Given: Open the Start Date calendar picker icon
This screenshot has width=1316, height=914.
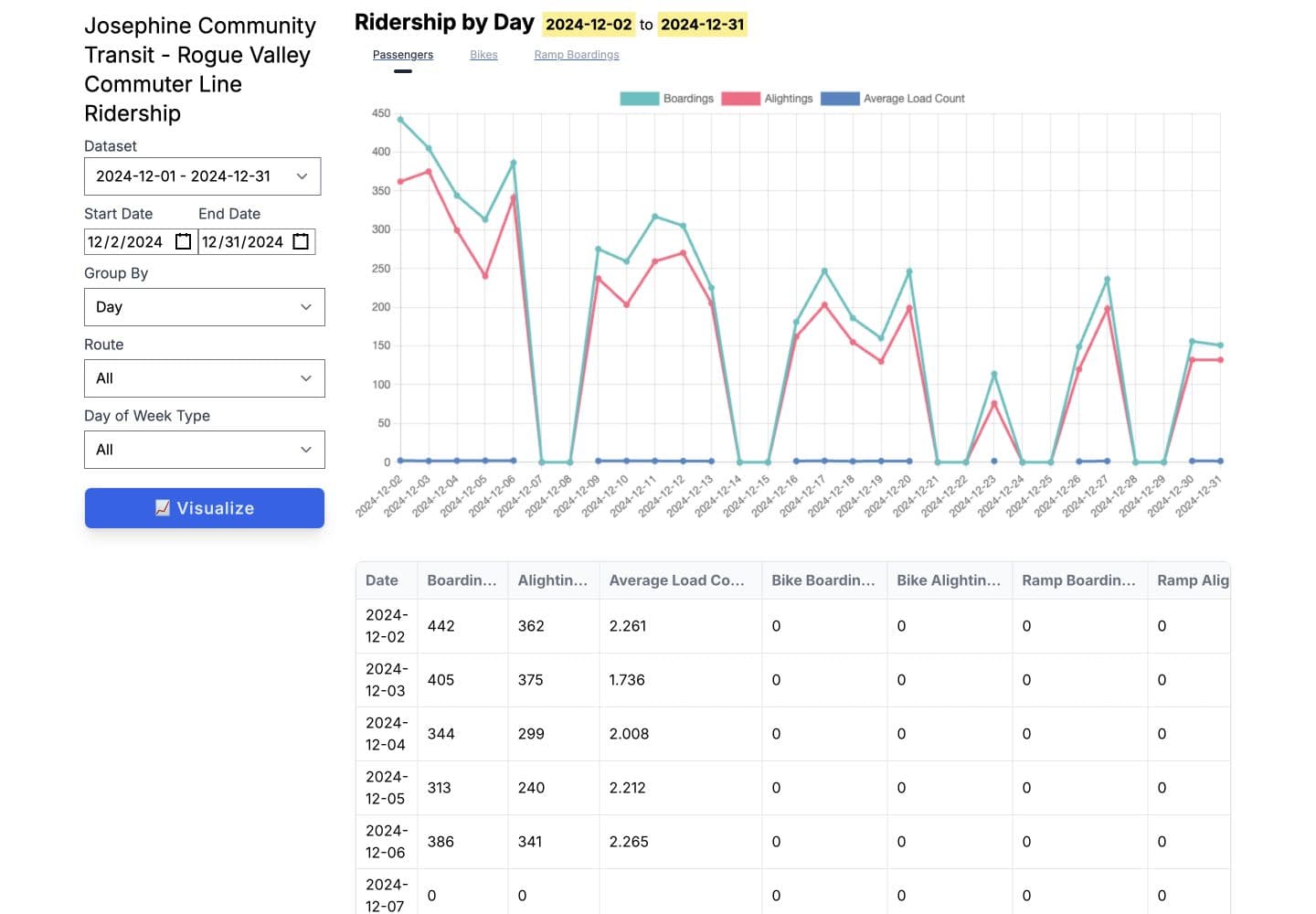Looking at the screenshot, I should [183, 241].
